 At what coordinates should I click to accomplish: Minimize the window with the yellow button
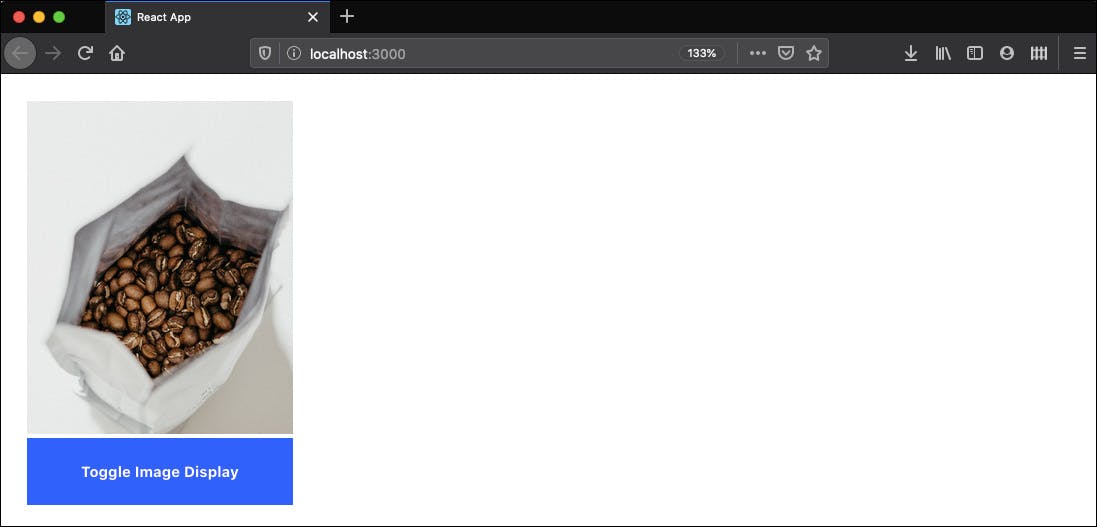coord(39,17)
